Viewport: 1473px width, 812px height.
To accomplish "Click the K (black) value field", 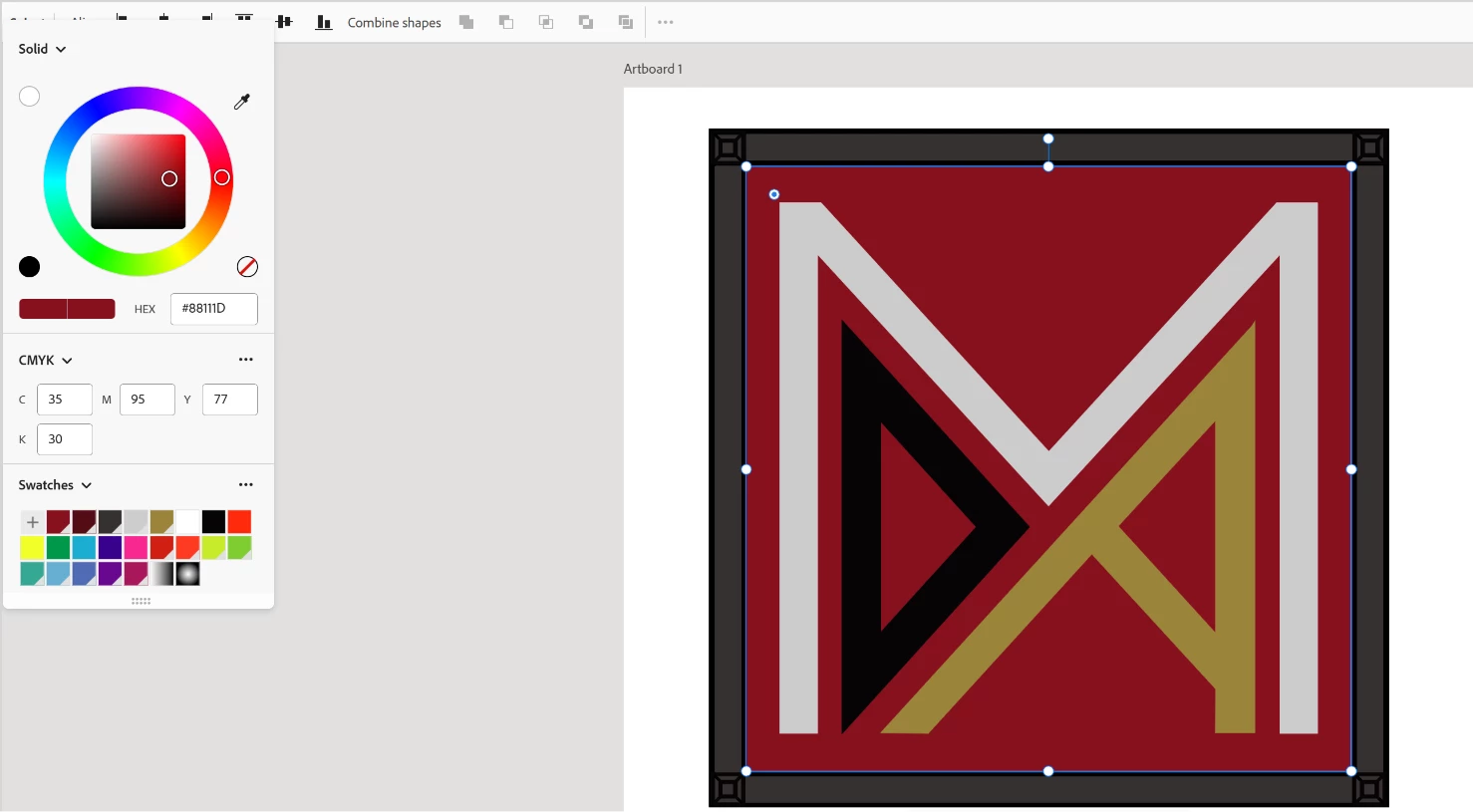I will tap(65, 439).
